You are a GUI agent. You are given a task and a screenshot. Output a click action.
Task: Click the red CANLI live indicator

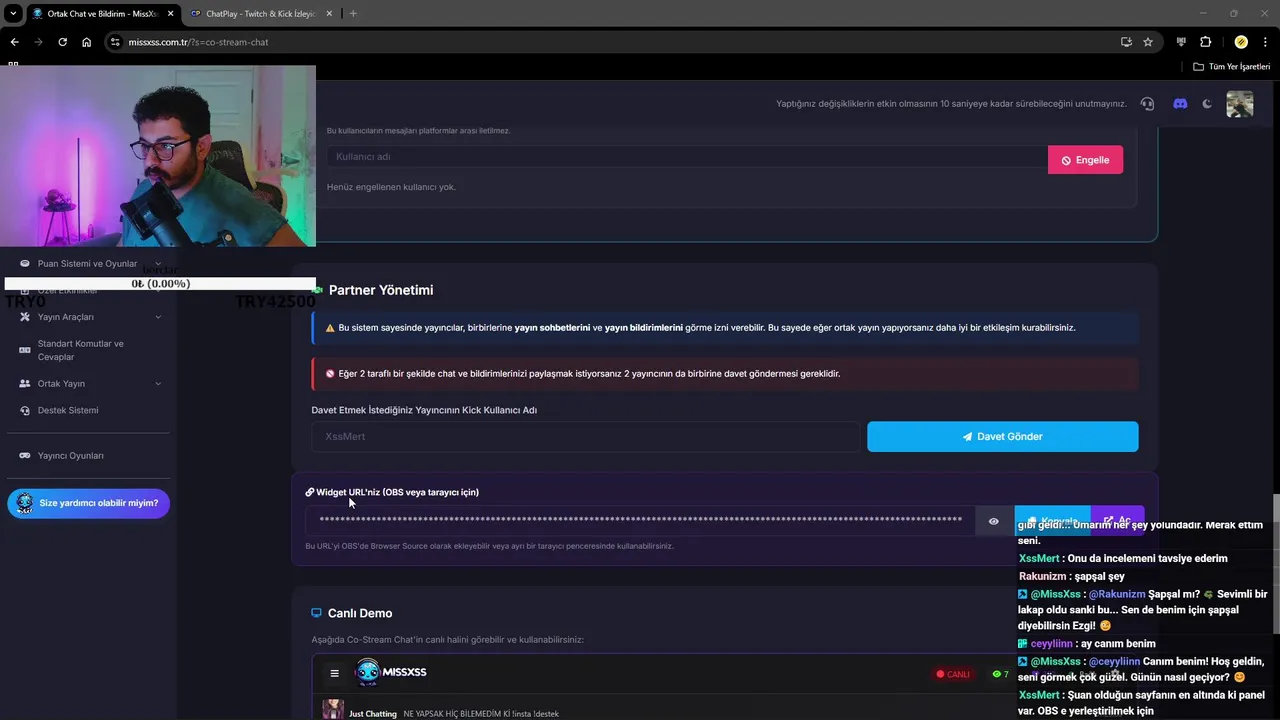click(953, 674)
